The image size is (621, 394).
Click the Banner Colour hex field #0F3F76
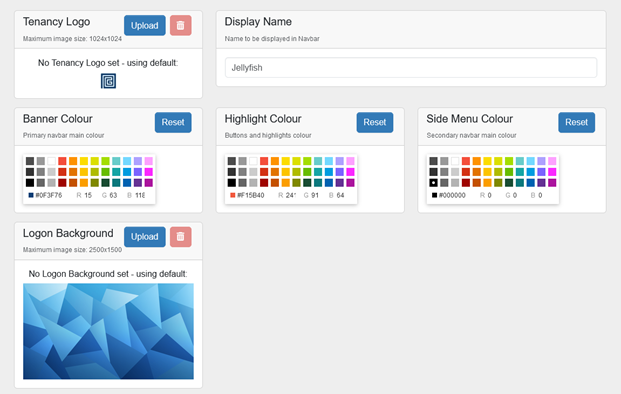pyautogui.click(x=49, y=195)
